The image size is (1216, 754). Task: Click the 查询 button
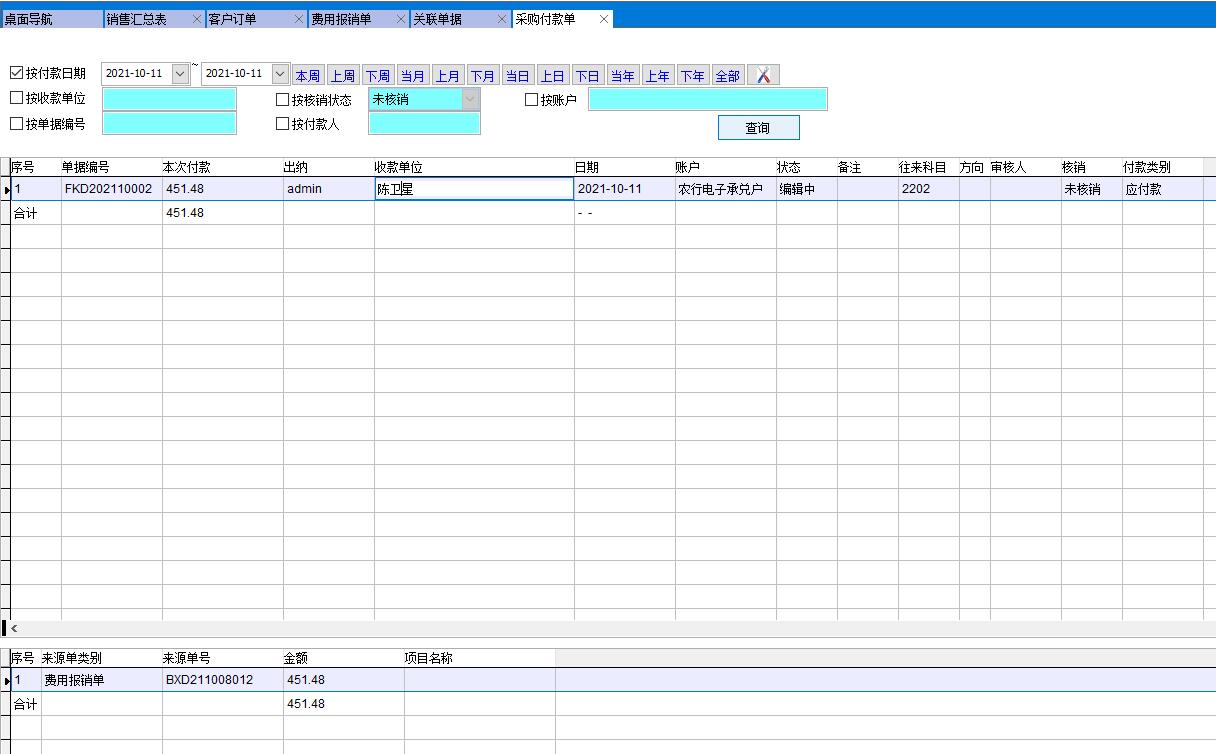(758, 127)
